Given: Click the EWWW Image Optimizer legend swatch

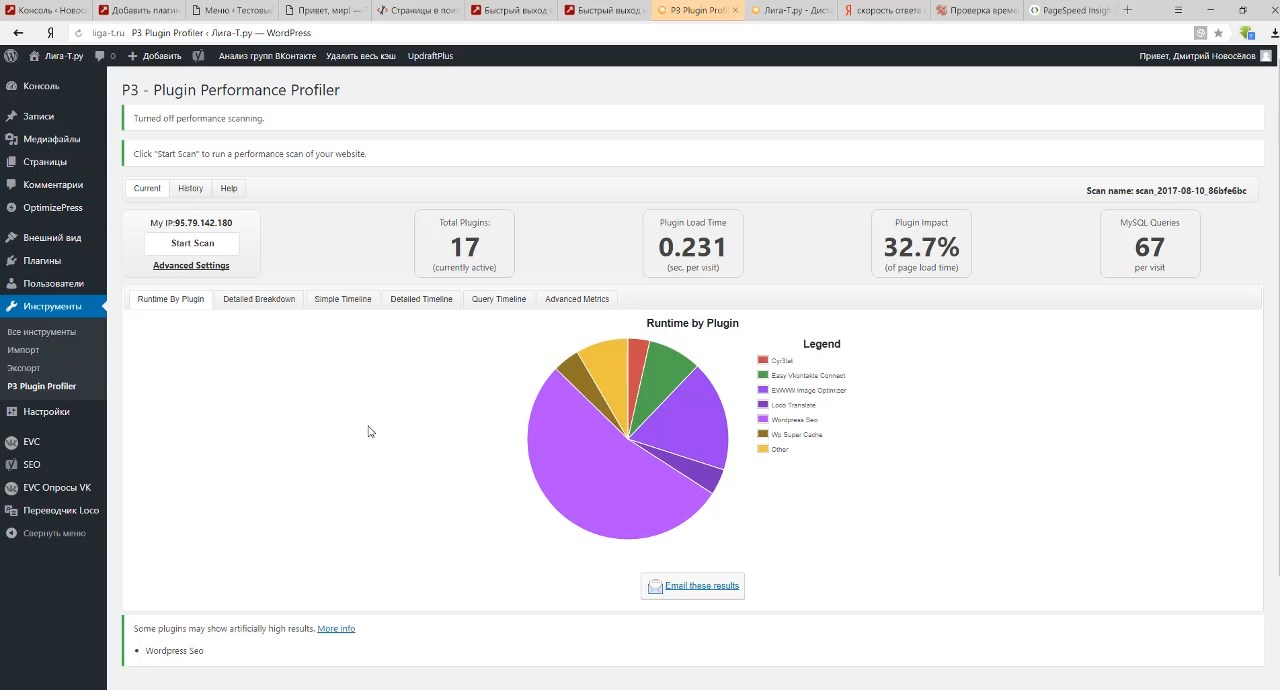Looking at the screenshot, I should tap(763, 390).
